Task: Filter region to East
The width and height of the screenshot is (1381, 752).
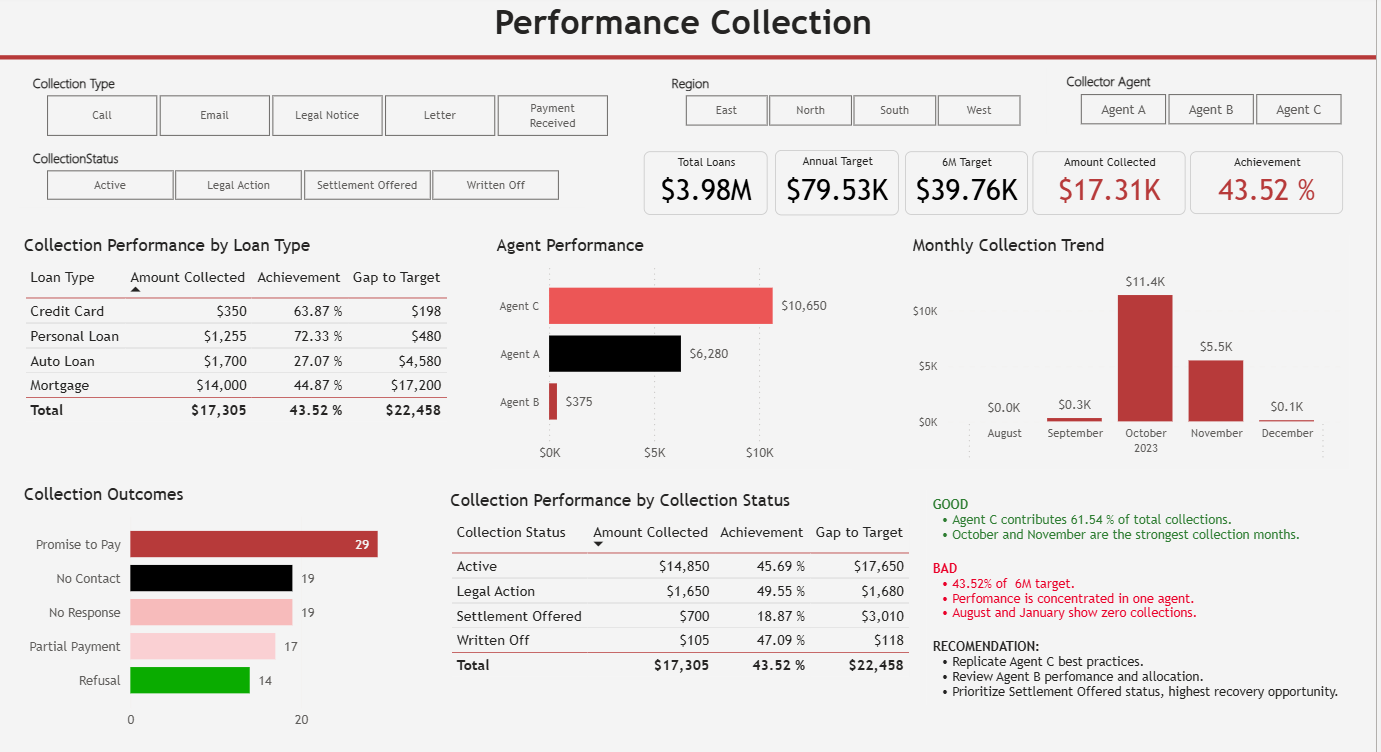Action: (x=727, y=110)
